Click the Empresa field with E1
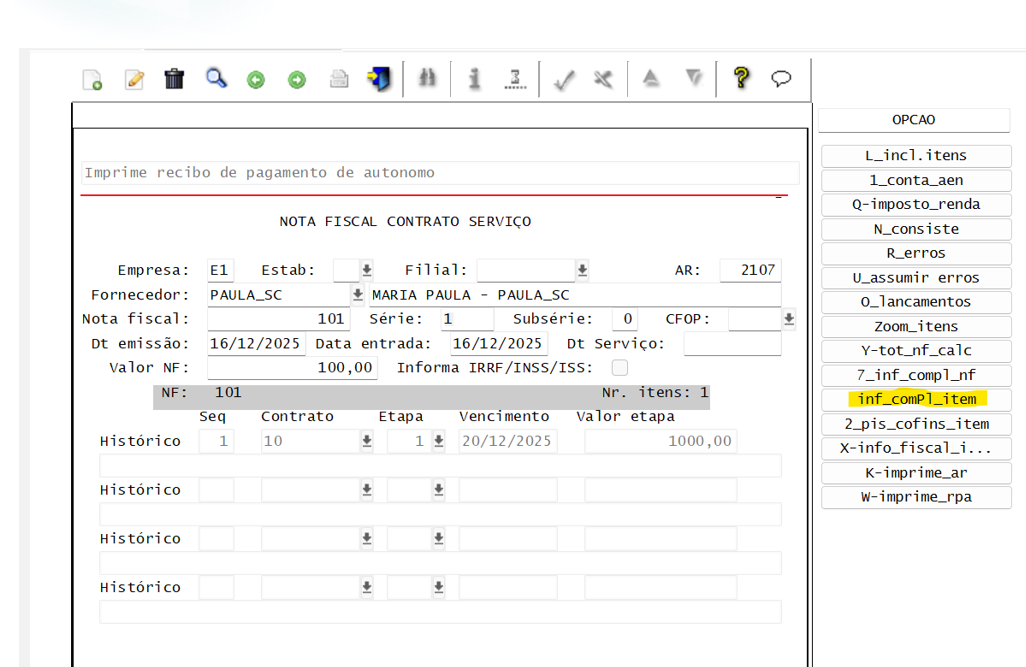1026x667 pixels. tap(221, 270)
